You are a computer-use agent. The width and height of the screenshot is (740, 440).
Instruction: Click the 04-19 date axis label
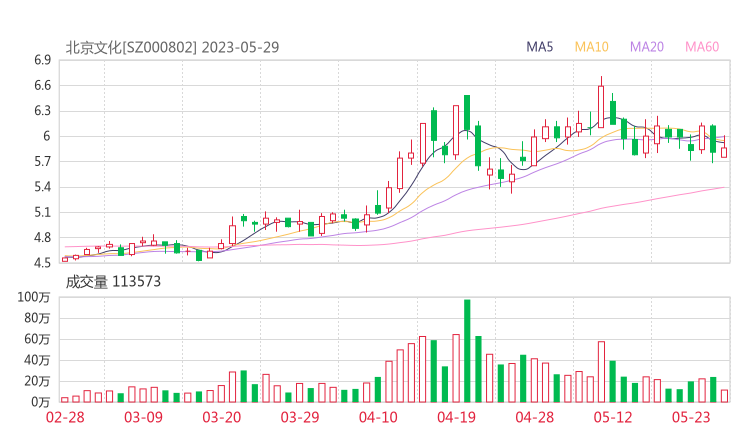[x=456, y=417]
